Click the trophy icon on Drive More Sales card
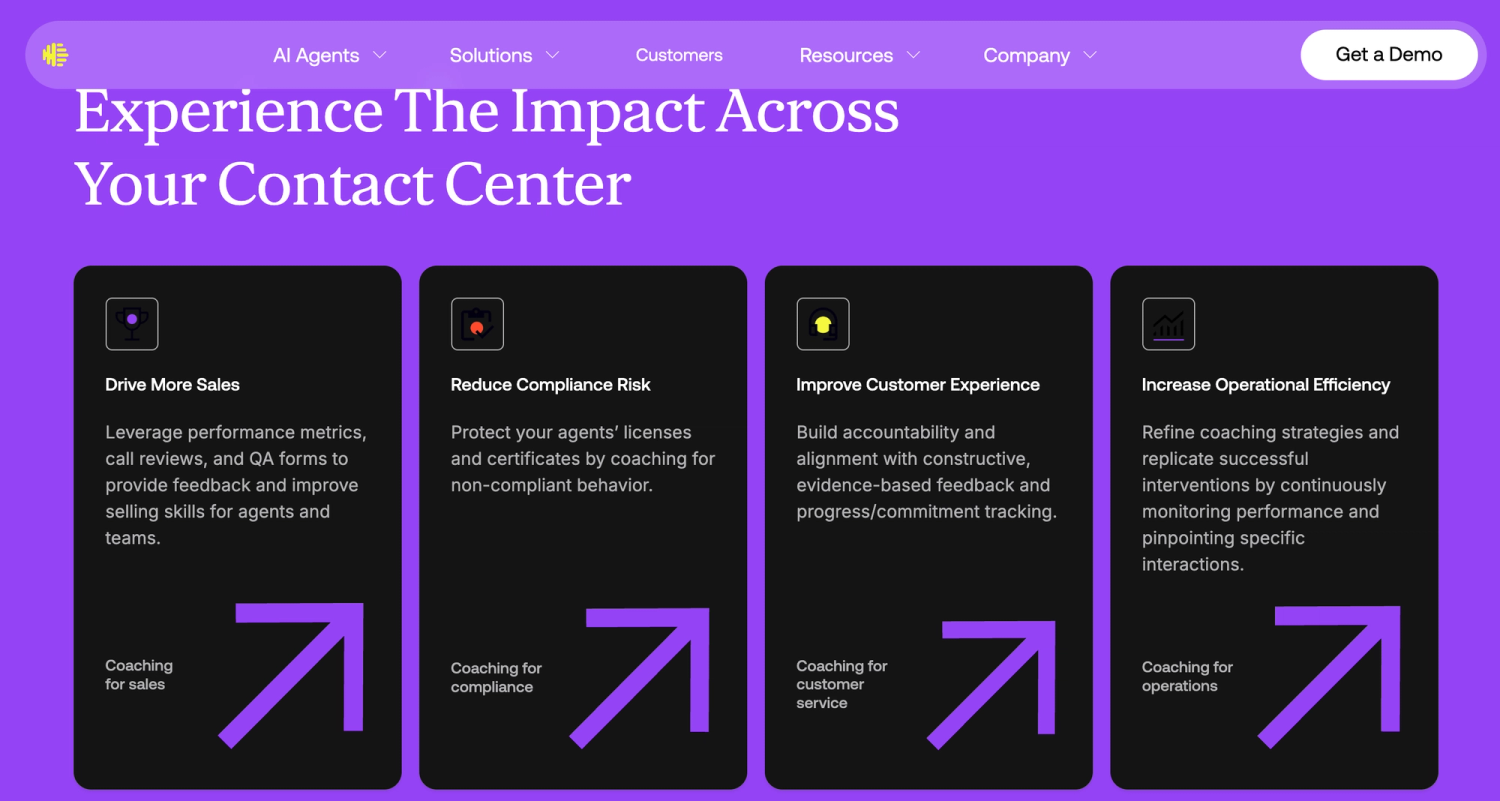The height and width of the screenshot is (801, 1500). point(132,324)
